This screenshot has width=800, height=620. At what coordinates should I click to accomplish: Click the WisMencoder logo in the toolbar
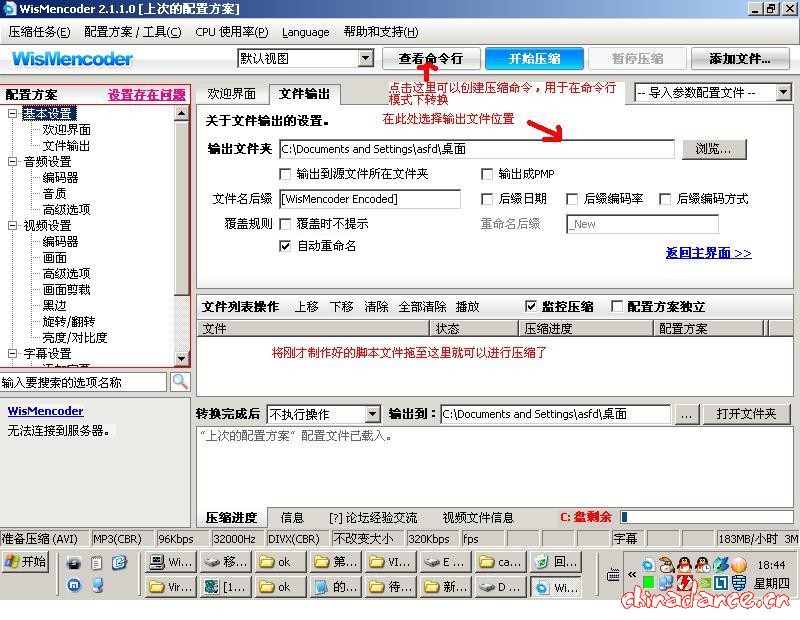point(72,59)
